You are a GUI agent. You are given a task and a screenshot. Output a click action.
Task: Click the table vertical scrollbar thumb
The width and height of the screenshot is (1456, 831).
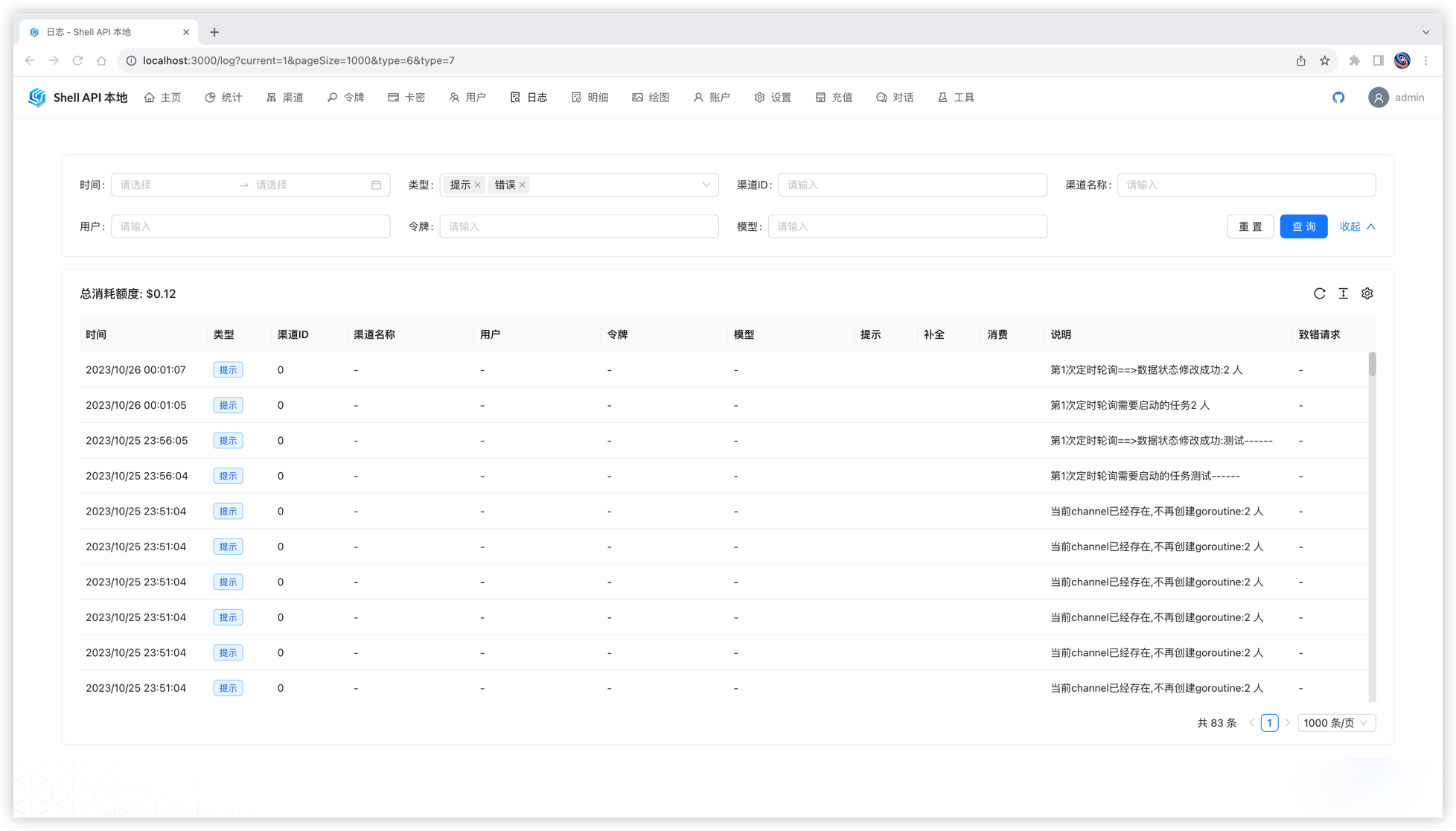point(1372,365)
